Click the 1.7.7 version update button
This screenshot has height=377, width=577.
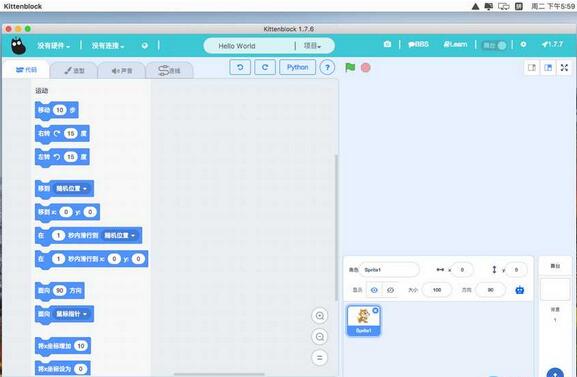pos(552,44)
